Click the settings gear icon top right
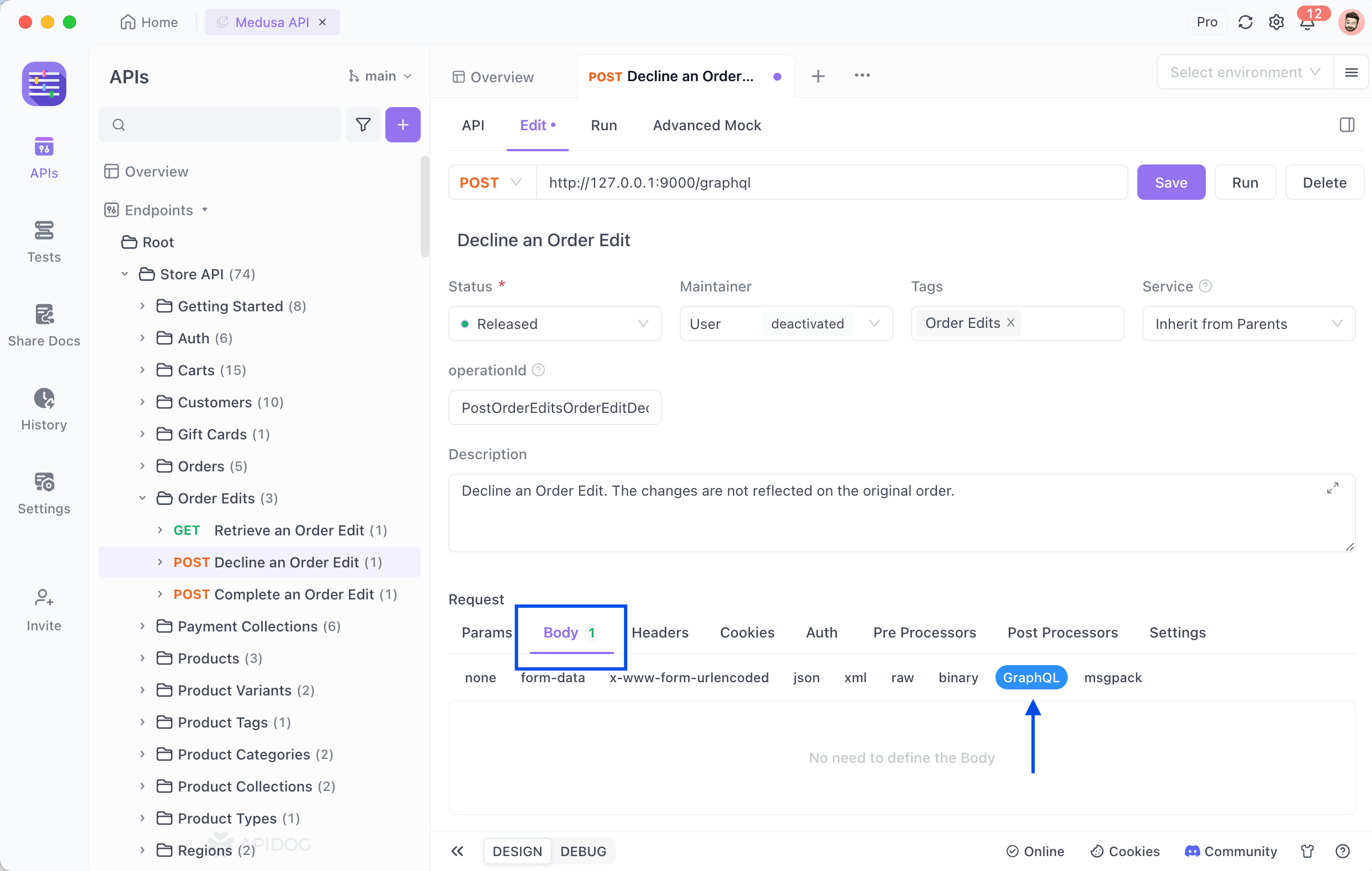This screenshot has height=871, width=1372. point(1276,21)
